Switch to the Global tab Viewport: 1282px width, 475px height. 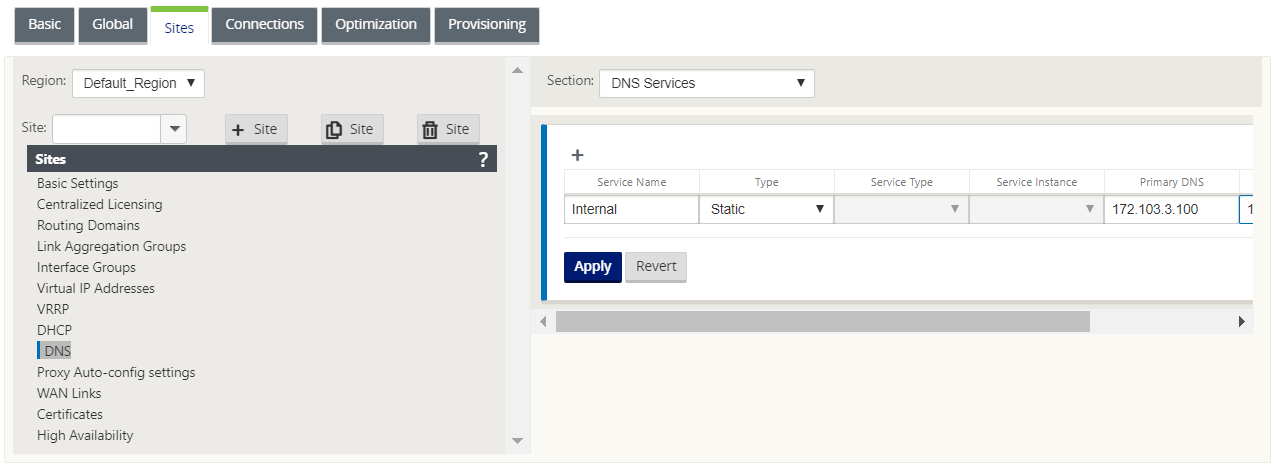point(112,25)
